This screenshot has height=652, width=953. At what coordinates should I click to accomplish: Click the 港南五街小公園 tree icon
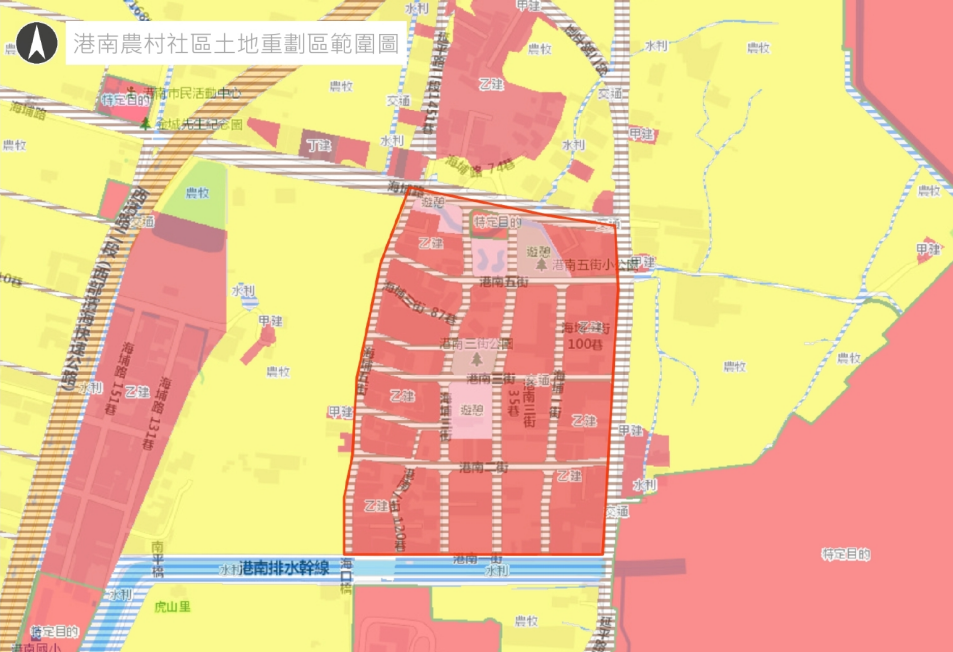(x=541, y=264)
